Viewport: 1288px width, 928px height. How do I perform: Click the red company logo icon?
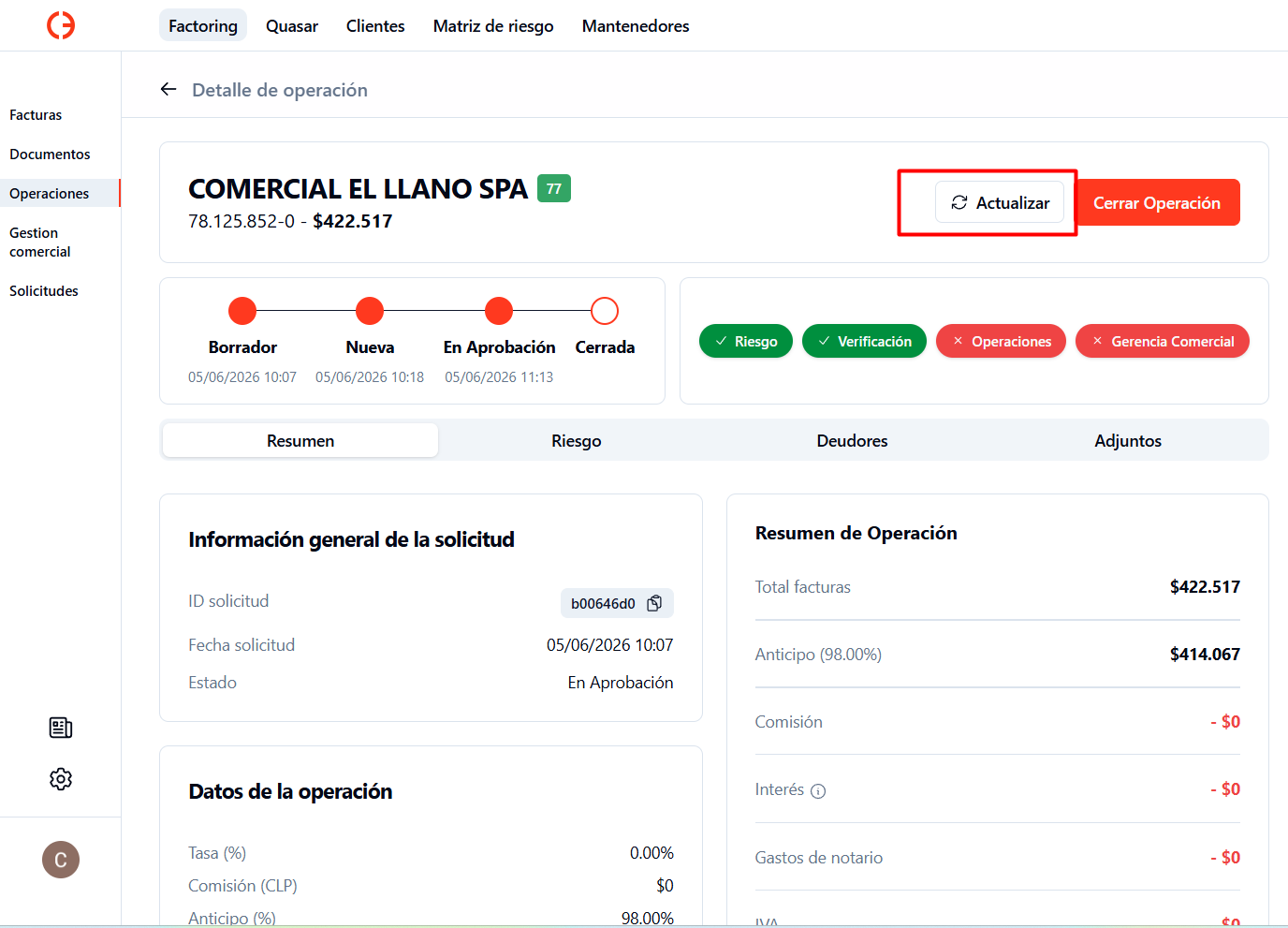pyautogui.click(x=61, y=25)
